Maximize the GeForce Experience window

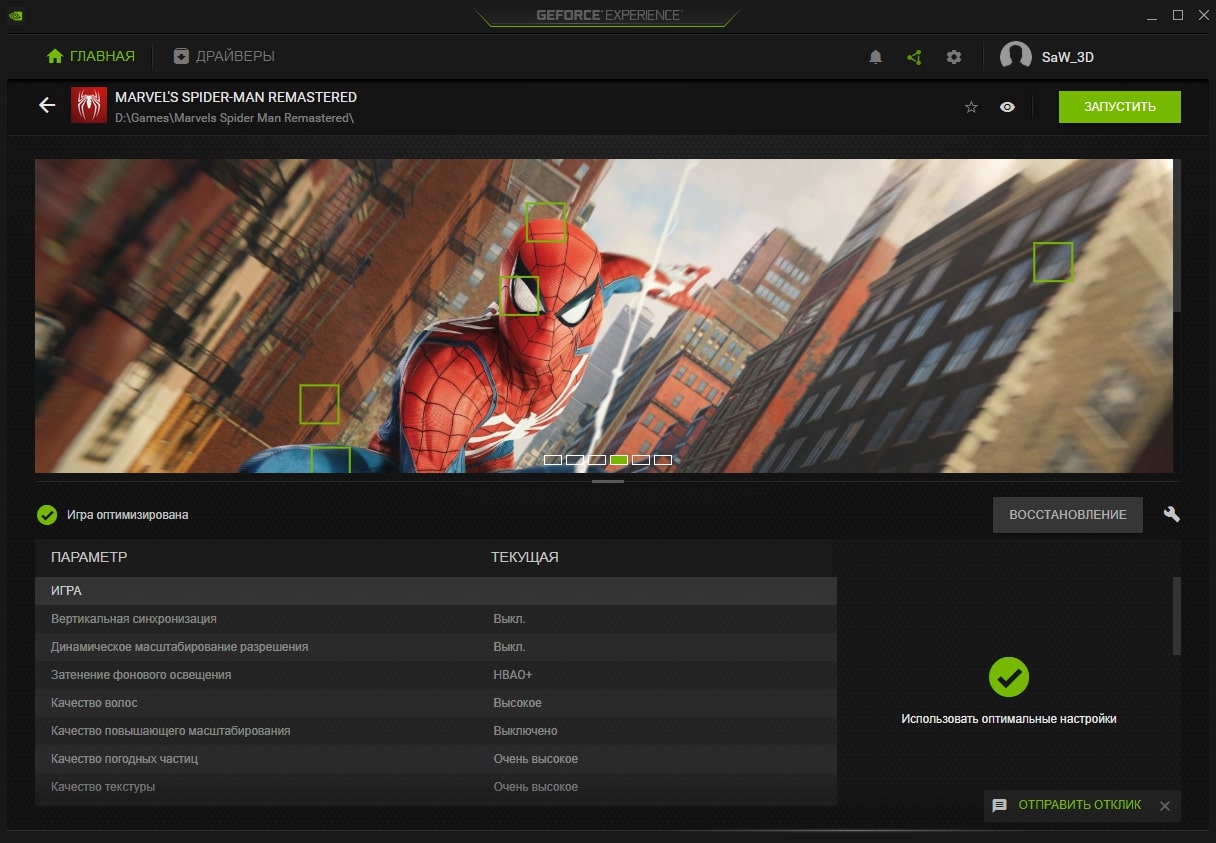pyautogui.click(x=1178, y=15)
